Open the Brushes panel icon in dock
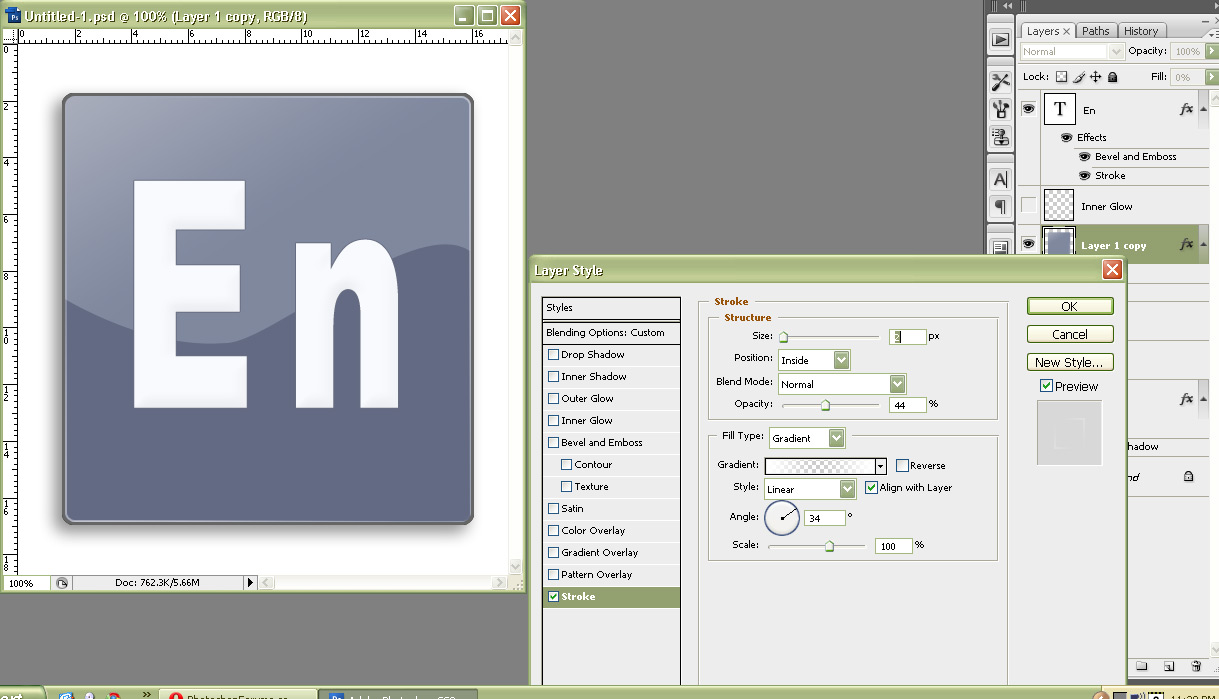This screenshot has width=1219, height=699. pos(1000,109)
